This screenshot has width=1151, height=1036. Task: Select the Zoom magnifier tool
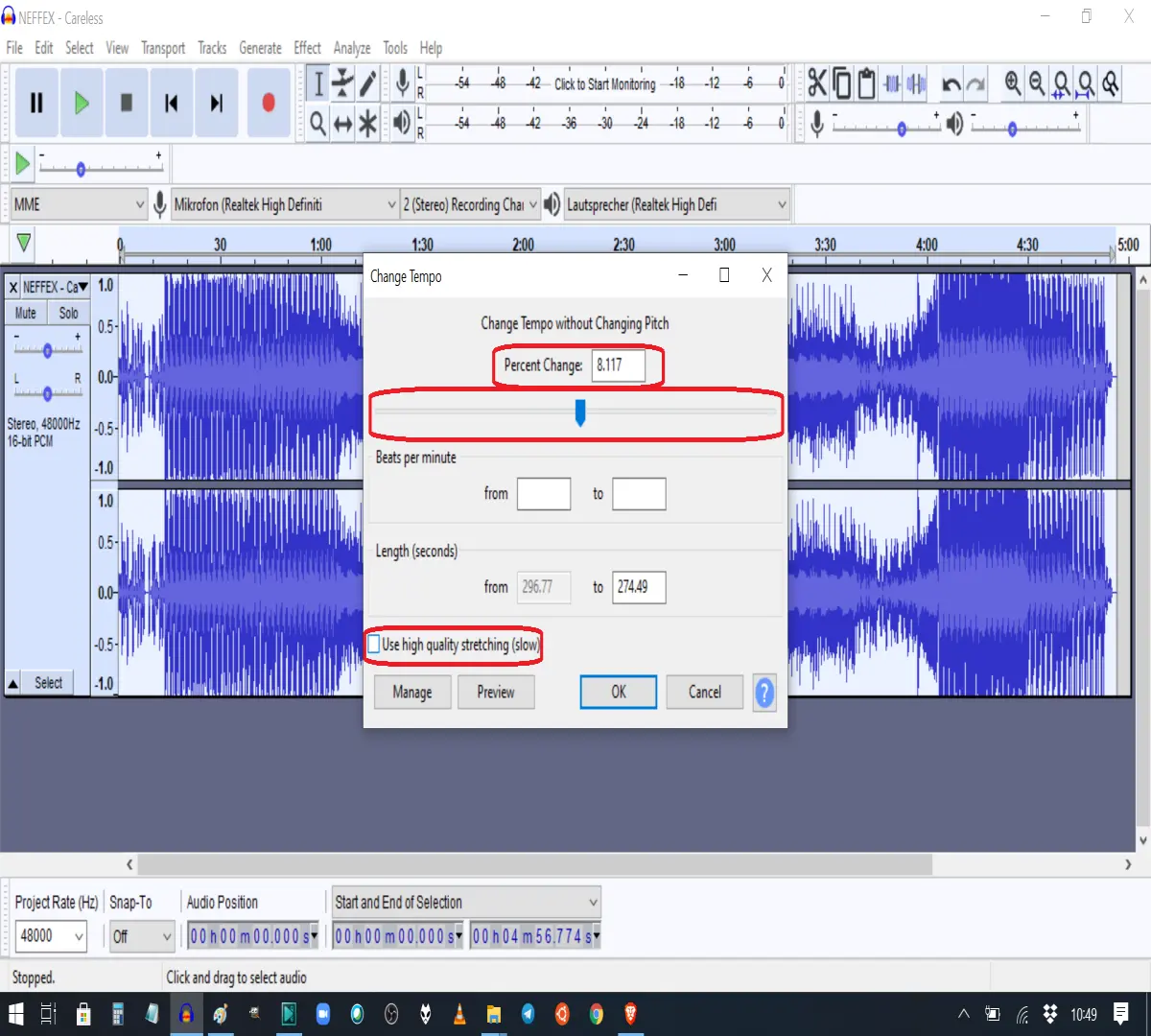[318, 123]
